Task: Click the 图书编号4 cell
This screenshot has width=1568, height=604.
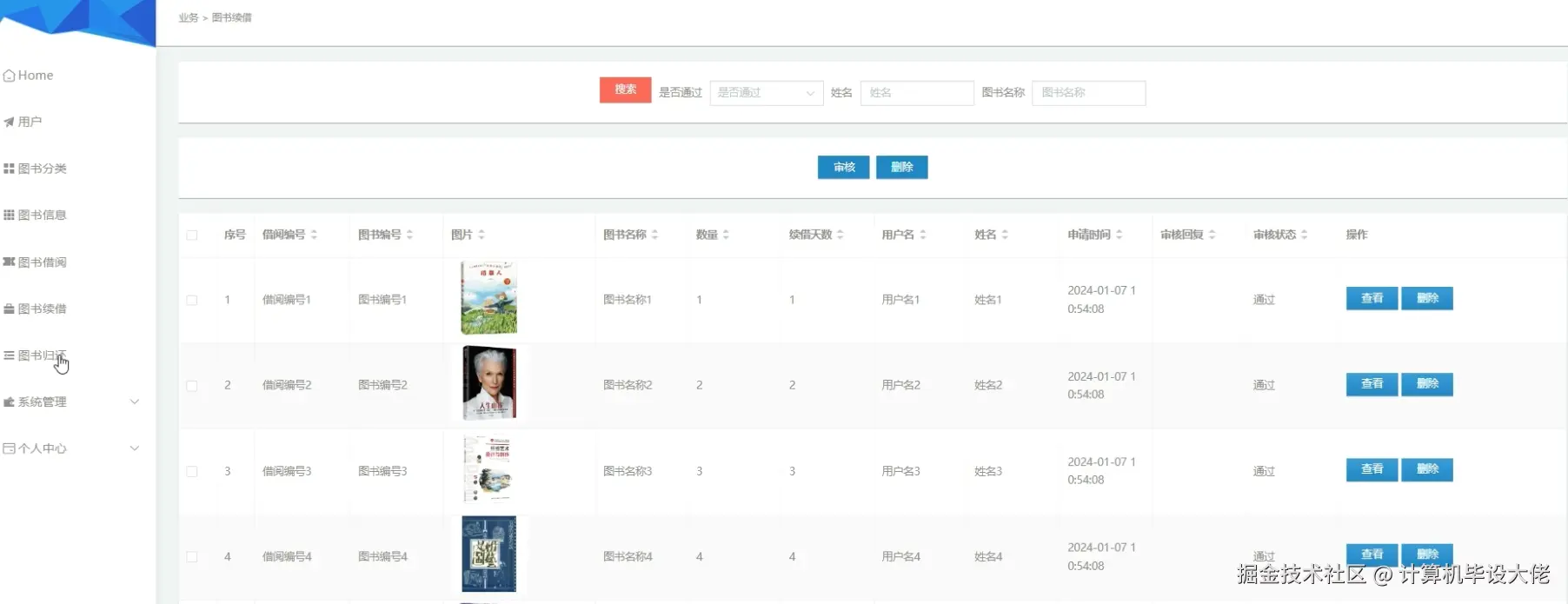Action: click(x=382, y=557)
